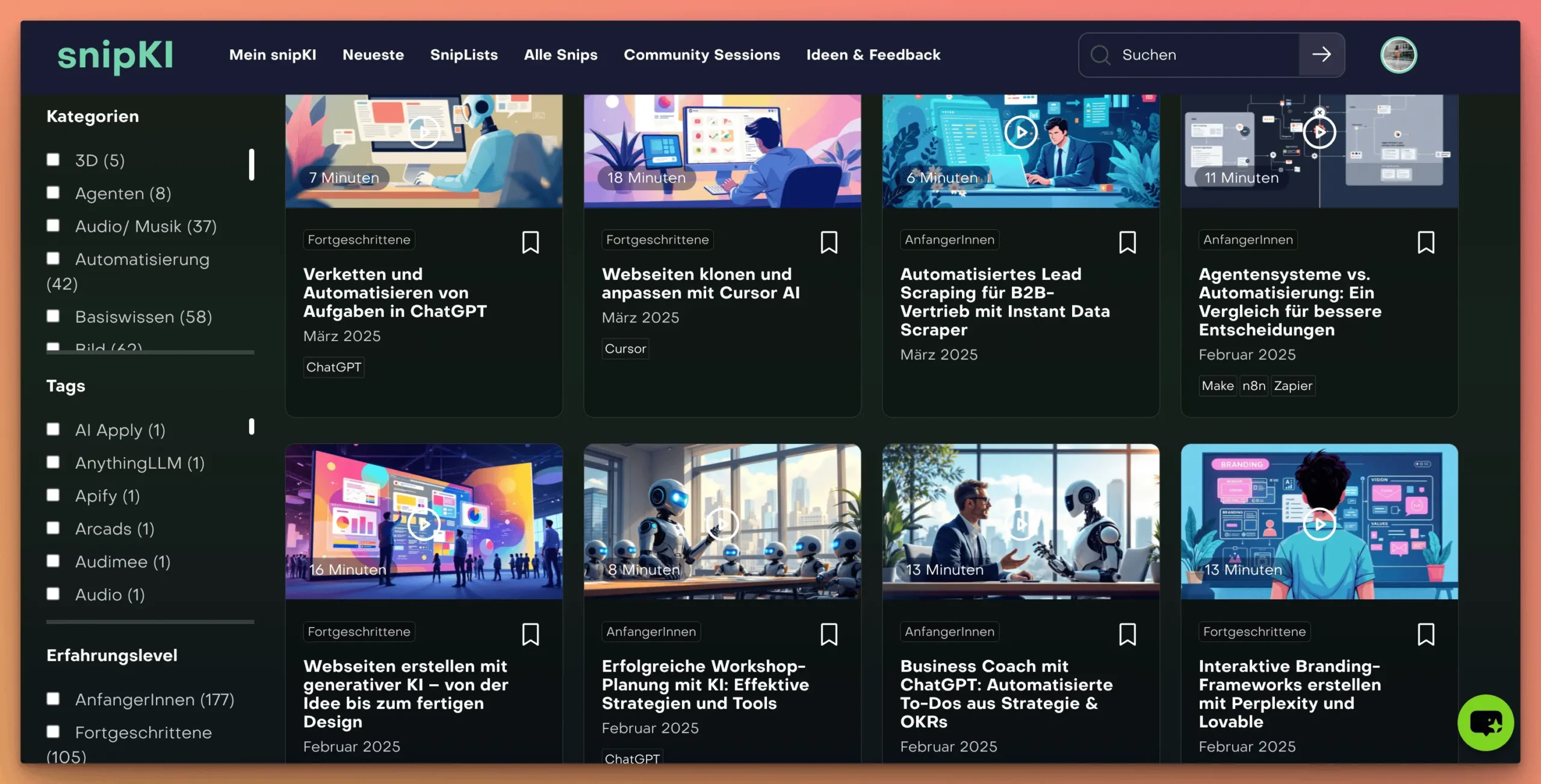Play the Interaktive Branding-Frameworks video
Viewport: 1541px width, 784px height.
tap(1319, 524)
